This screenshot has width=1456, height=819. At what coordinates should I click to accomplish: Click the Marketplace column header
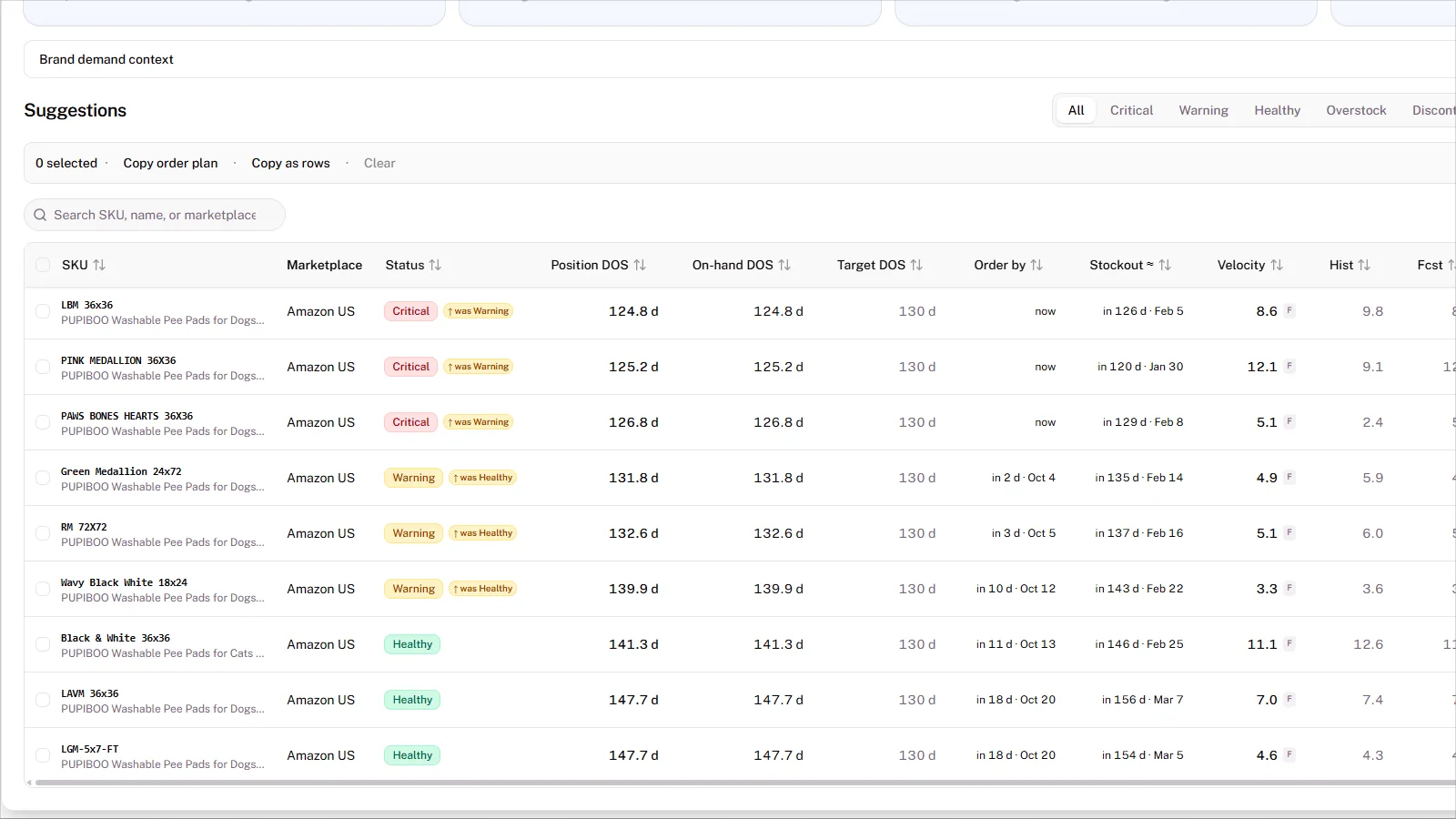pyautogui.click(x=324, y=265)
